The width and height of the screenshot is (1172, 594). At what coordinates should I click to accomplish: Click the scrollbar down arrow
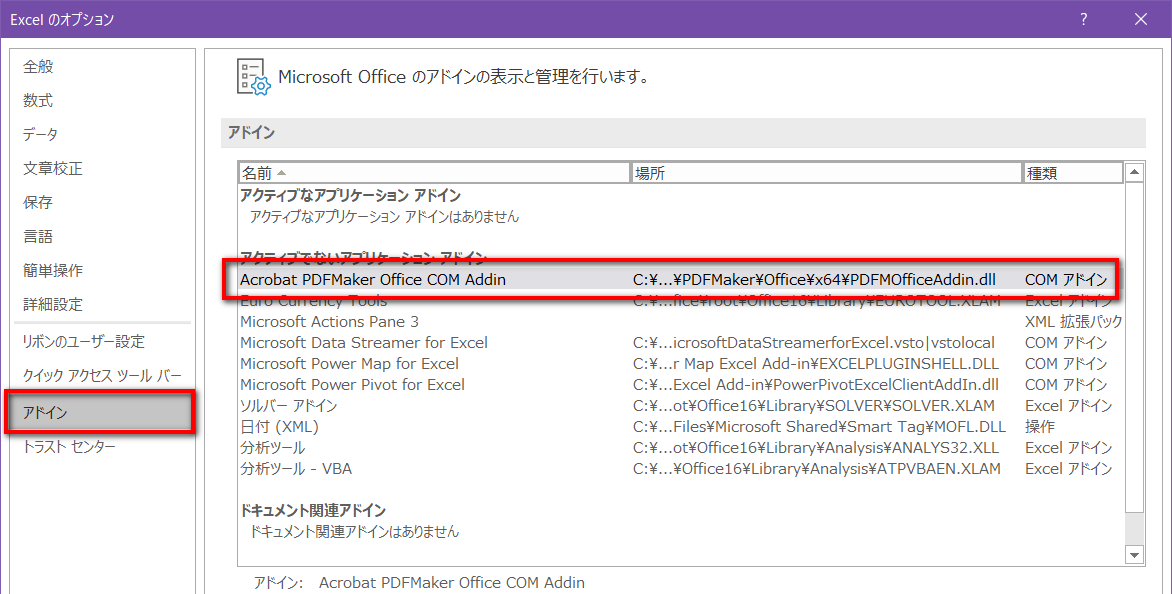pyautogui.click(x=1136, y=554)
